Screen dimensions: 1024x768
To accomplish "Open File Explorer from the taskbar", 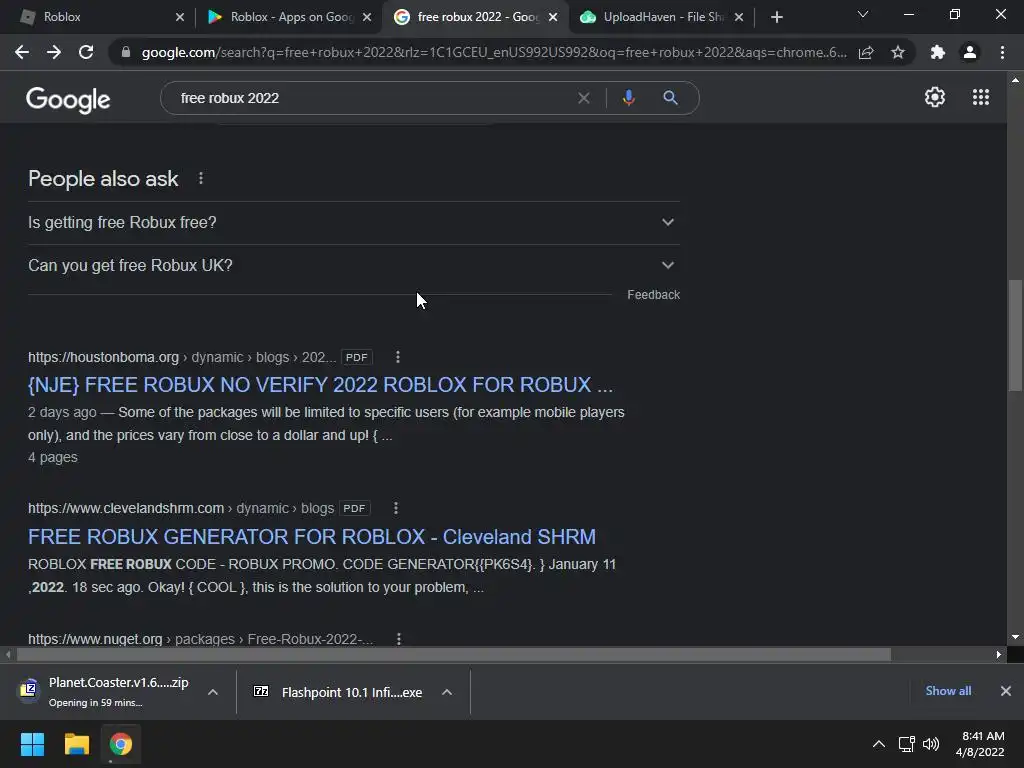I will click(x=76, y=744).
